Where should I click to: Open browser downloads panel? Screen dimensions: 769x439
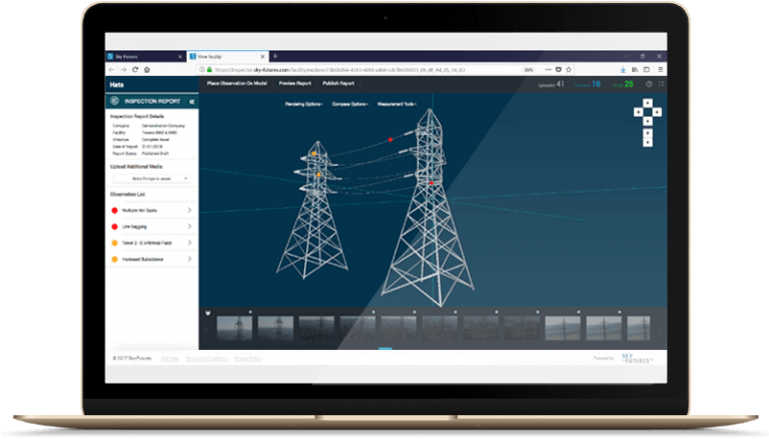(623, 70)
